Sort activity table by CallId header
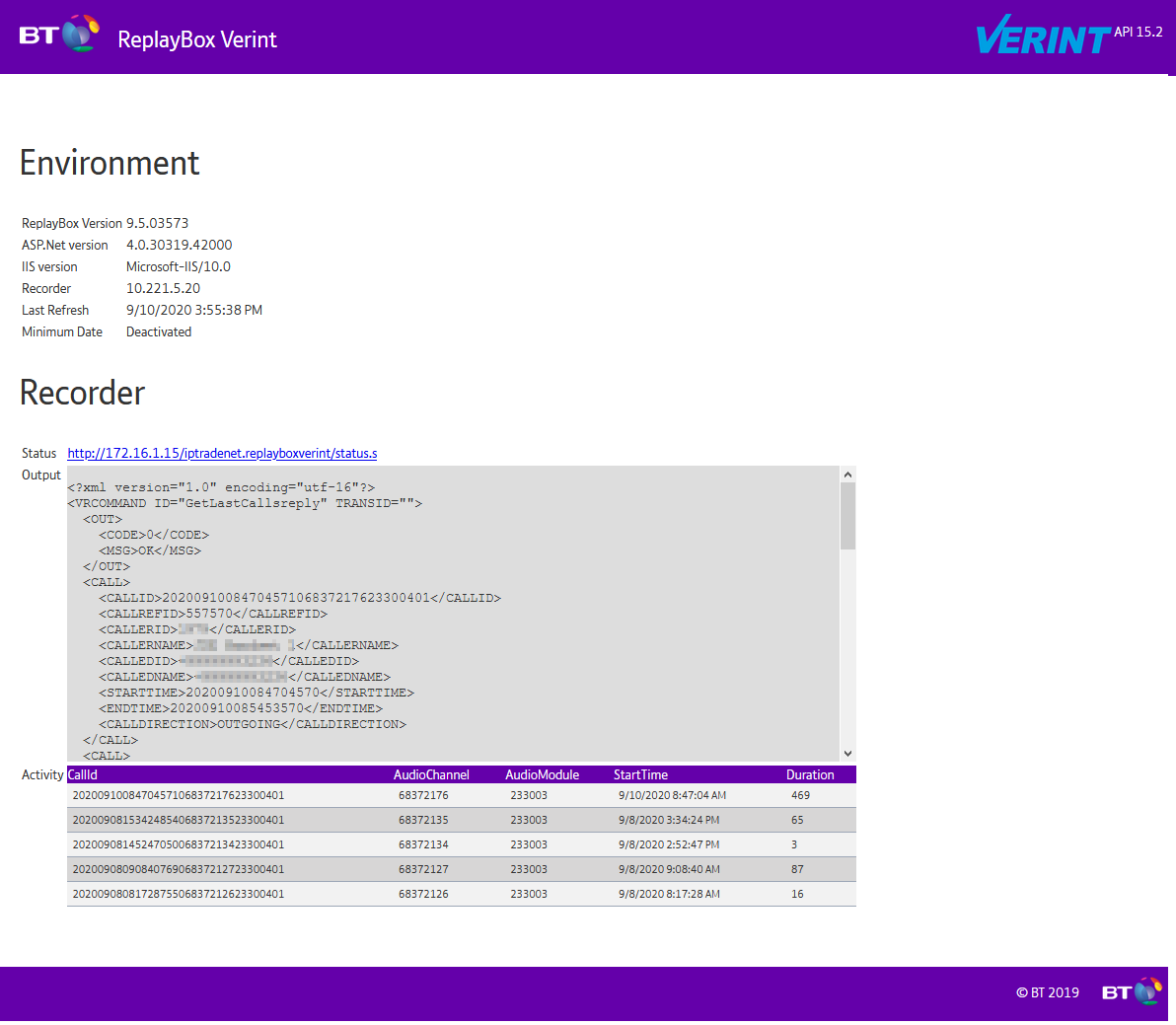Image resolution: width=1176 pixels, height=1025 pixels. click(83, 774)
